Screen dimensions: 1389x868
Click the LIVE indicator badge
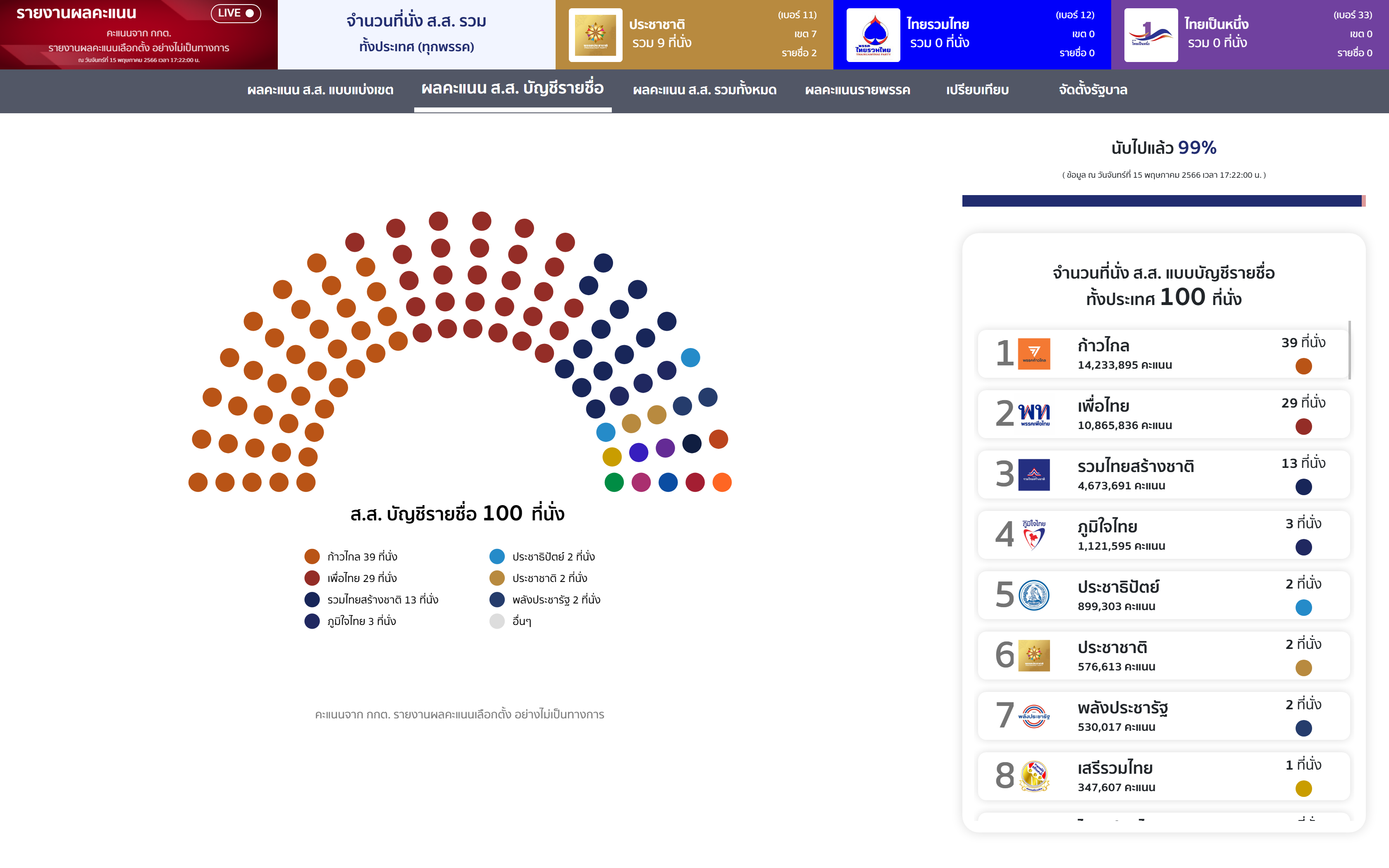click(236, 13)
